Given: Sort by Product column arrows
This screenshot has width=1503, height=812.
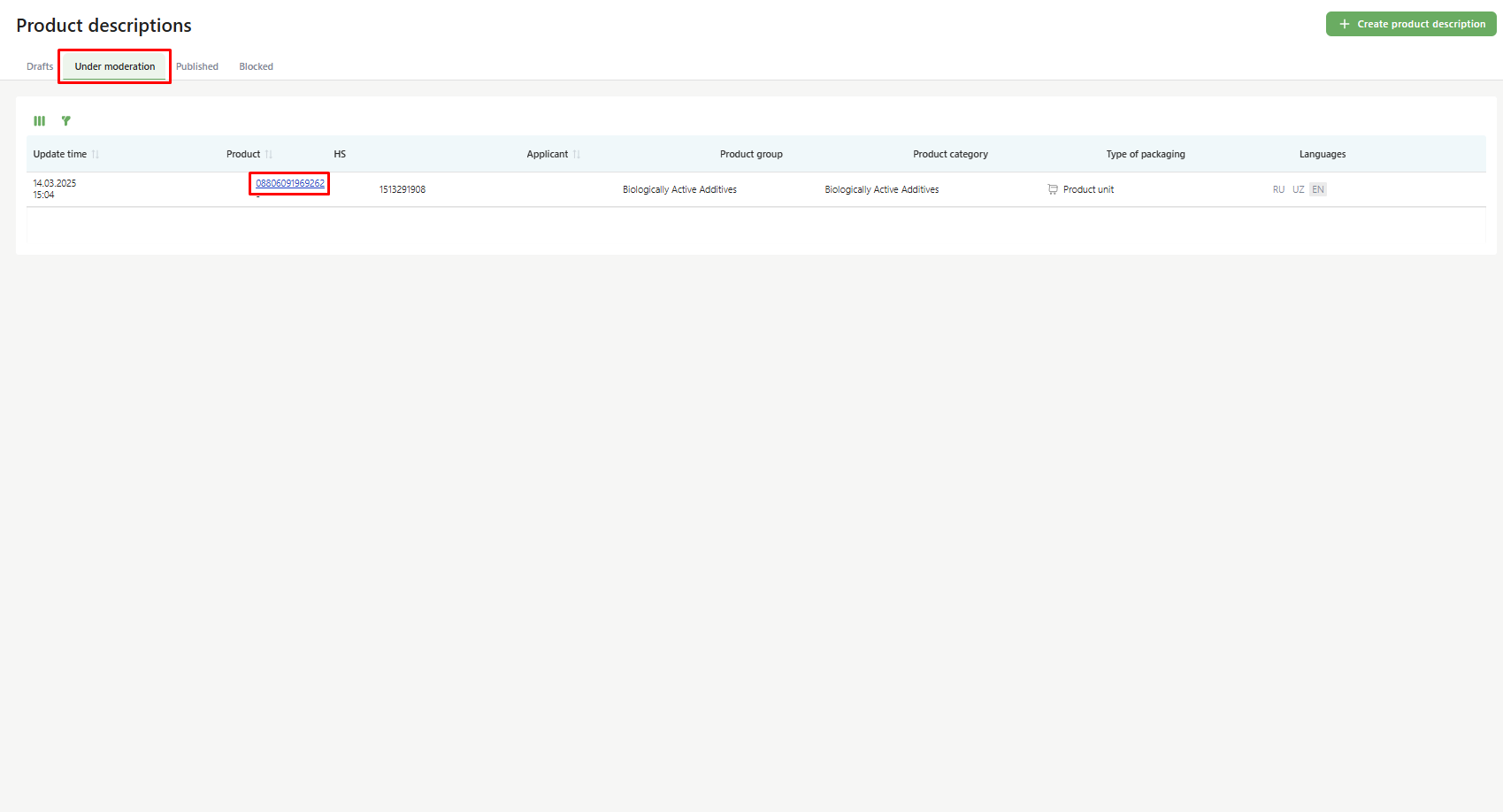Looking at the screenshot, I should [269, 155].
